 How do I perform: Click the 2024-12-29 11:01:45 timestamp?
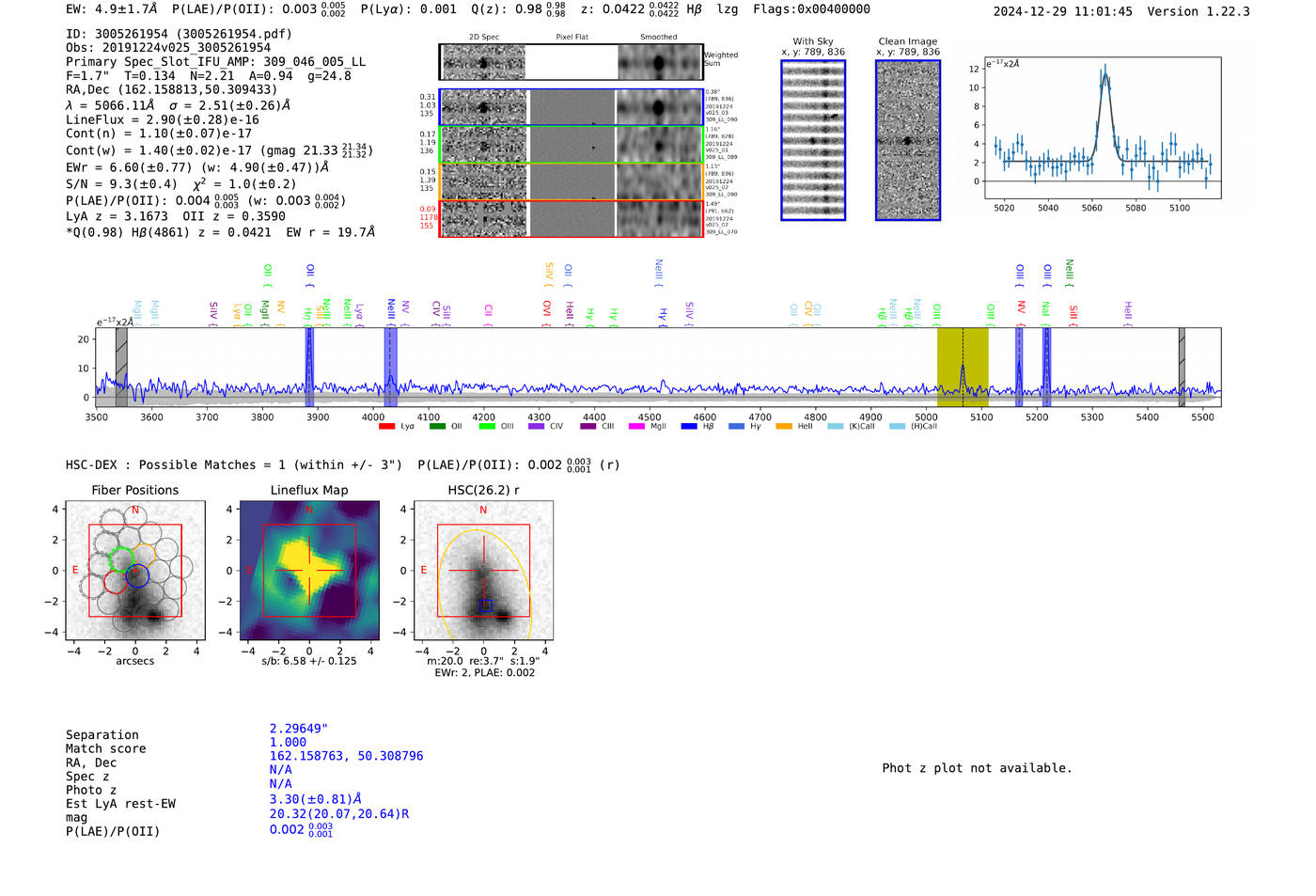(x=1063, y=11)
